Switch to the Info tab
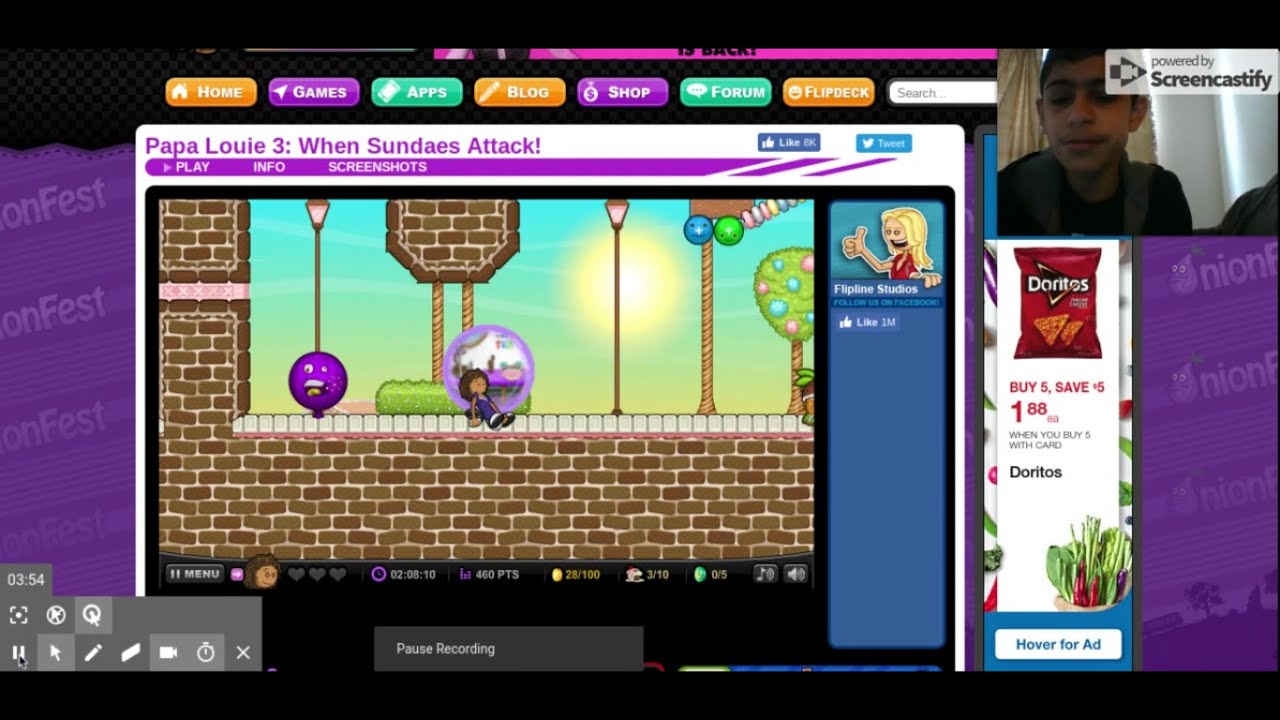The image size is (1280, 720). pyautogui.click(x=269, y=167)
